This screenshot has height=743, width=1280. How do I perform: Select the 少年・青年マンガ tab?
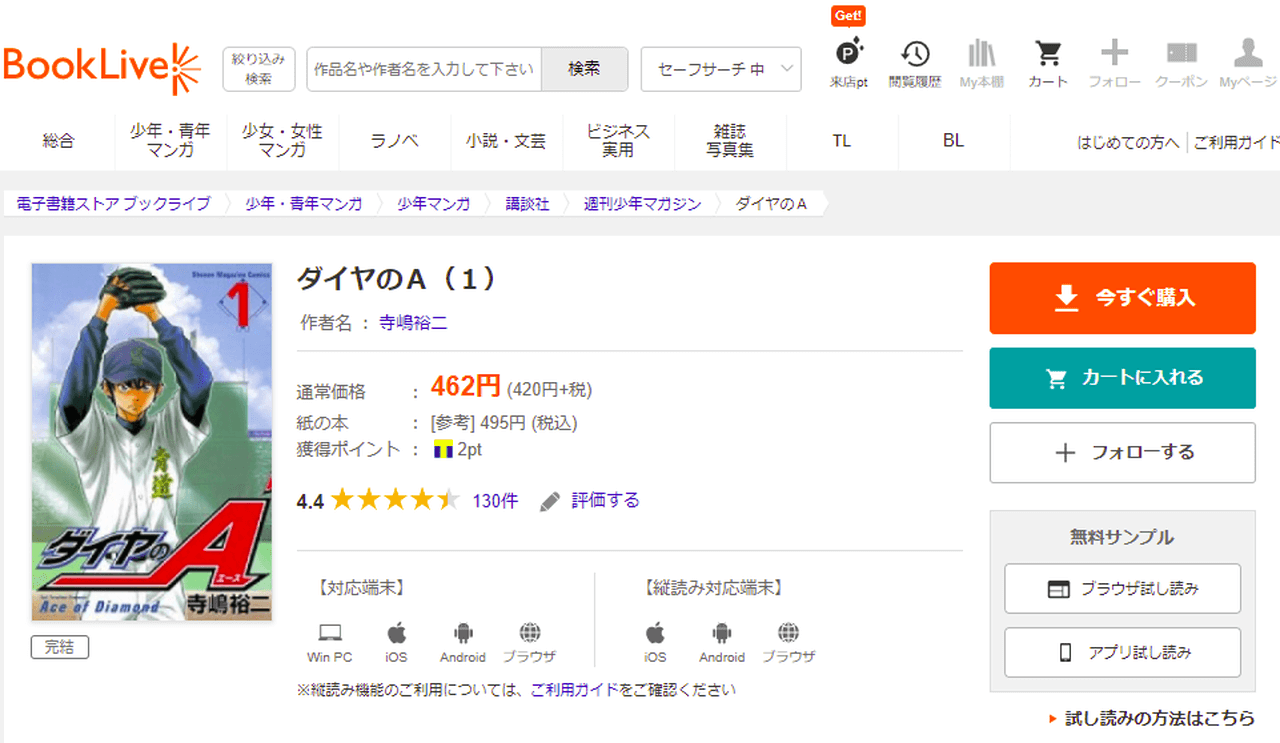coord(170,141)
